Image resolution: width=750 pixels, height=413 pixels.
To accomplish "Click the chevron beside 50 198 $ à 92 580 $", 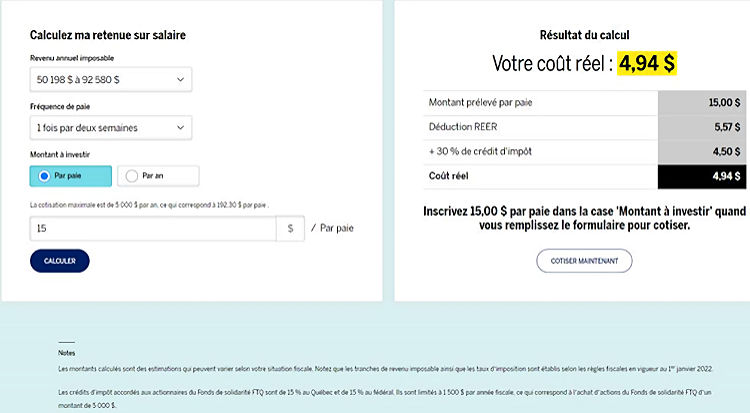I will pyautogui.click(x=180, y=79).
